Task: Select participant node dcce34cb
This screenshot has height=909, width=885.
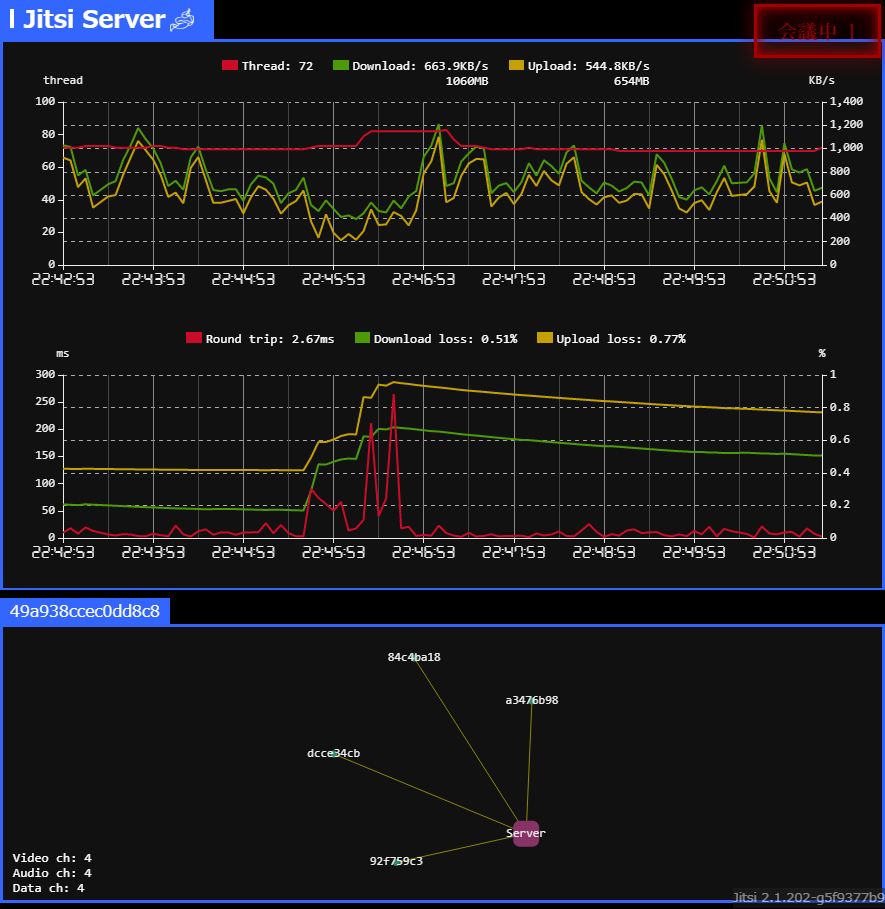Action: click(333, 754)
